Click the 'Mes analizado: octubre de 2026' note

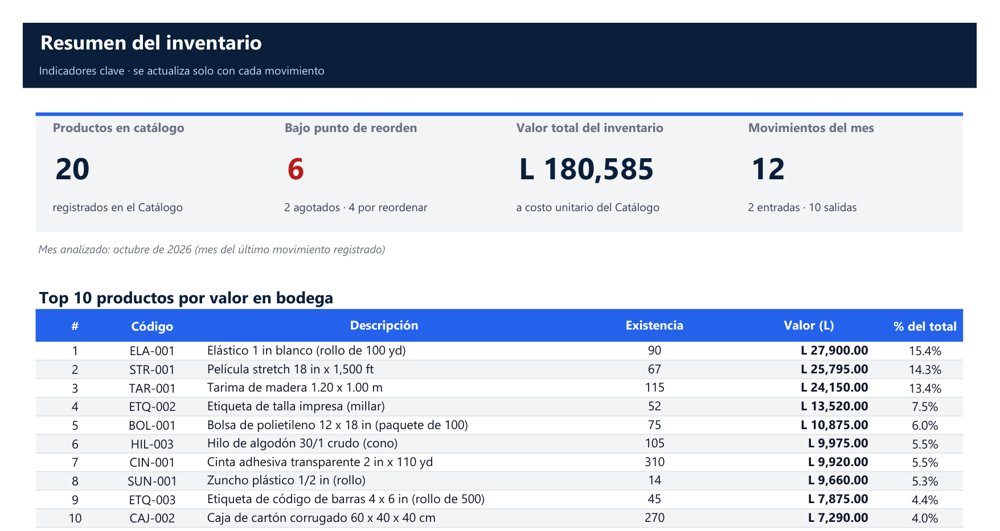coord(212,249)
